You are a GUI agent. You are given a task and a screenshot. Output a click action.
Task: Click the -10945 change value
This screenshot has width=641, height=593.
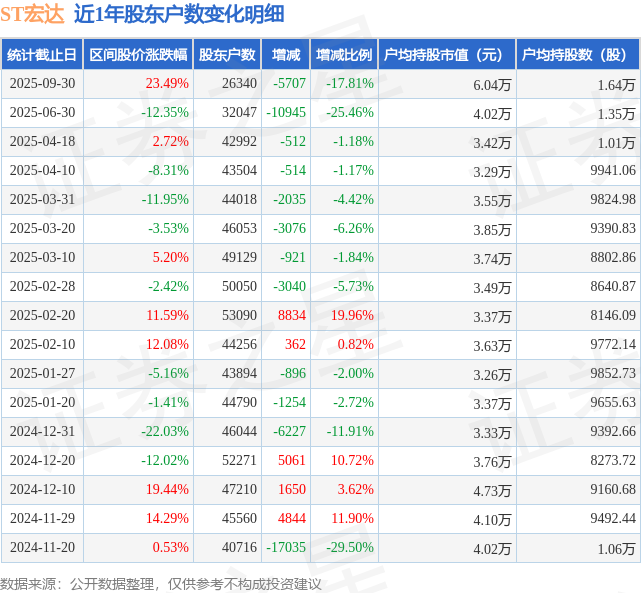tap(286, 112)
